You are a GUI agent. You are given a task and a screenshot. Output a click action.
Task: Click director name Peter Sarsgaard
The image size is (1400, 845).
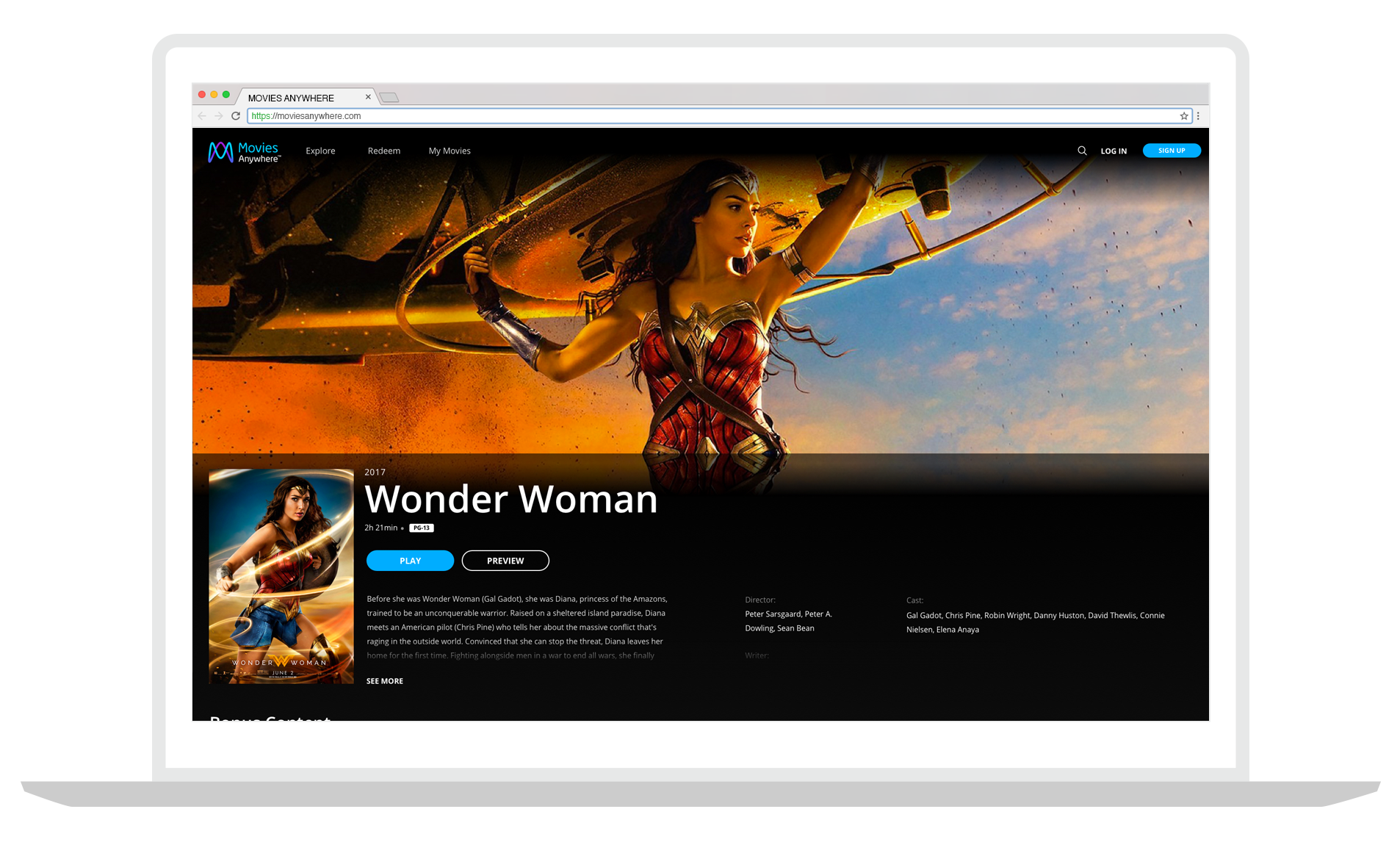[x=773, y=614]
